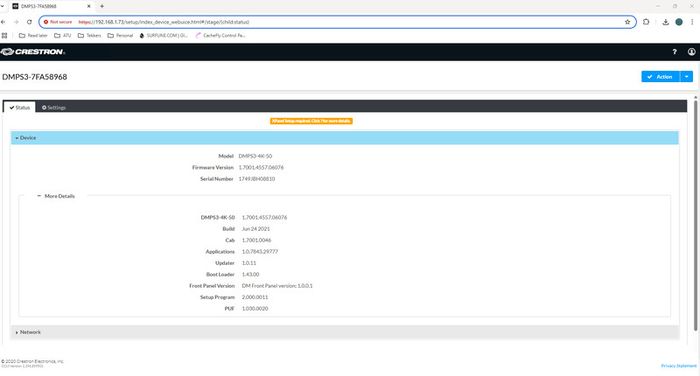Open a new browser tab with plus icon
This screenshot has height=376, width=700.
point(102,6)
